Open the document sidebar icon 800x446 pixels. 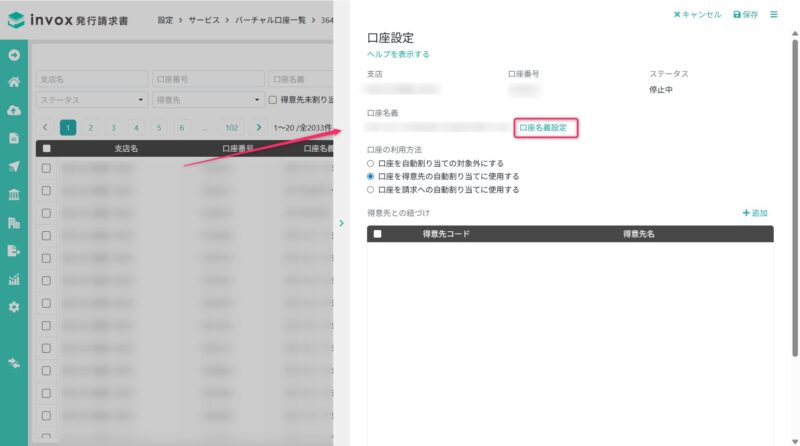(14, 138)
